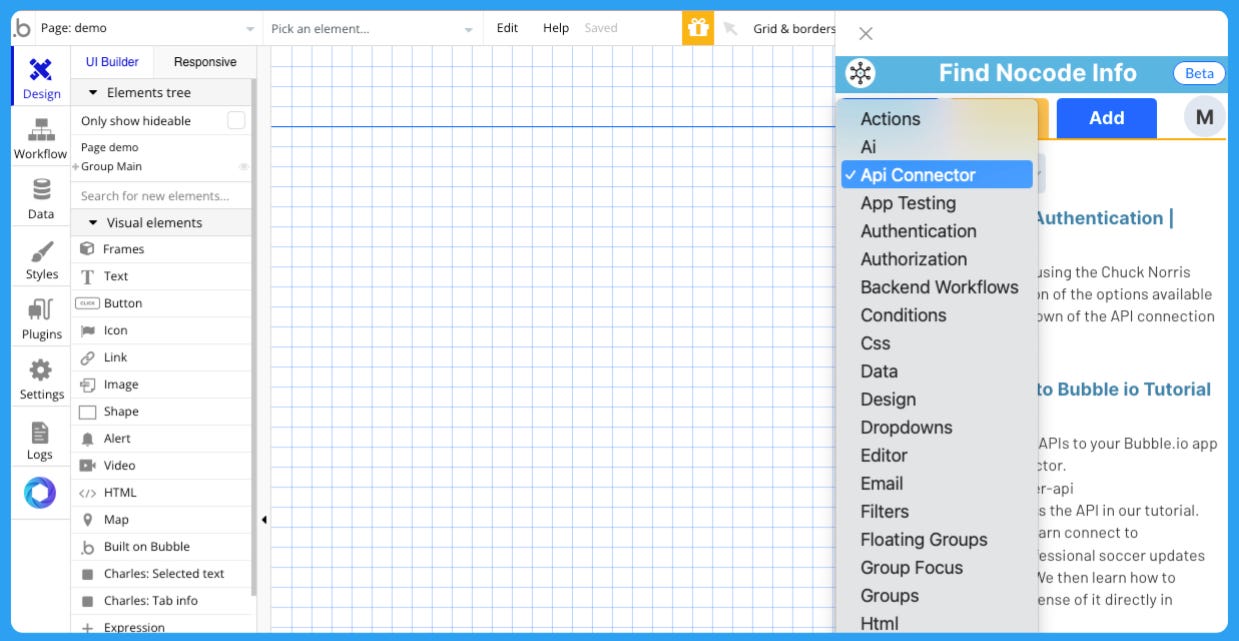Image resolution: width=1239 pixels, height=641 pixels.
Task: Click the blue Add button
Action: (1106, 118)
